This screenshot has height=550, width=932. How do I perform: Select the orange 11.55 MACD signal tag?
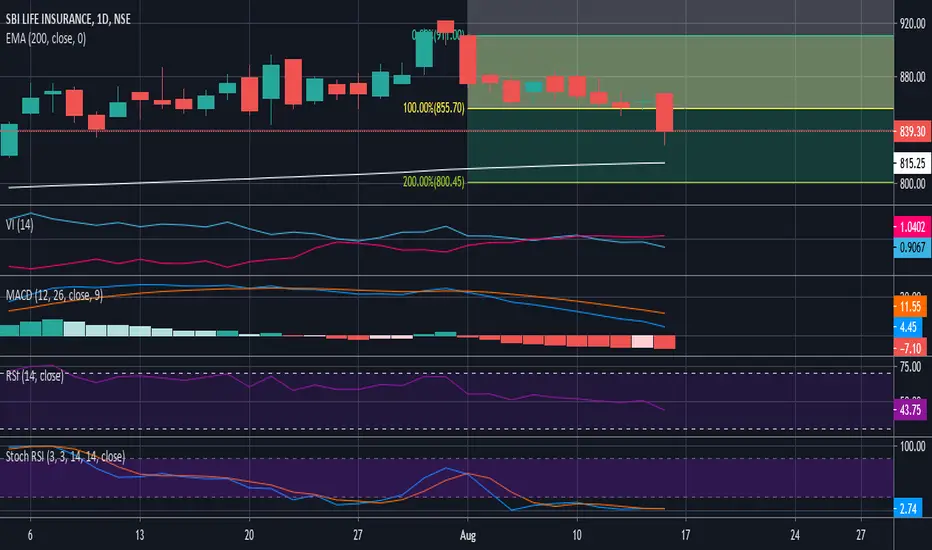(910, 307)
